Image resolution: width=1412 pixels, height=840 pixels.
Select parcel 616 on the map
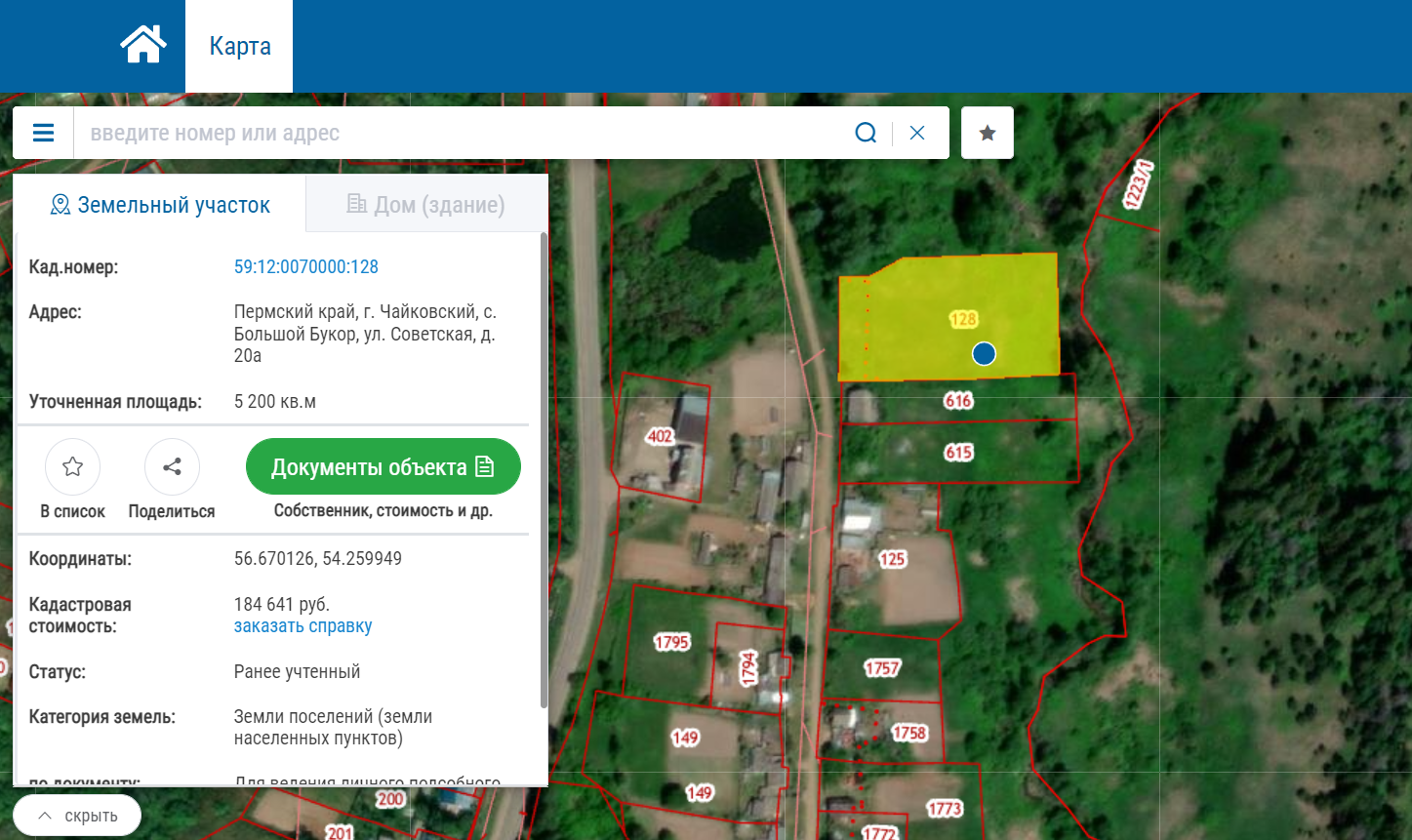pyautogui.click(x=958, y=400)
